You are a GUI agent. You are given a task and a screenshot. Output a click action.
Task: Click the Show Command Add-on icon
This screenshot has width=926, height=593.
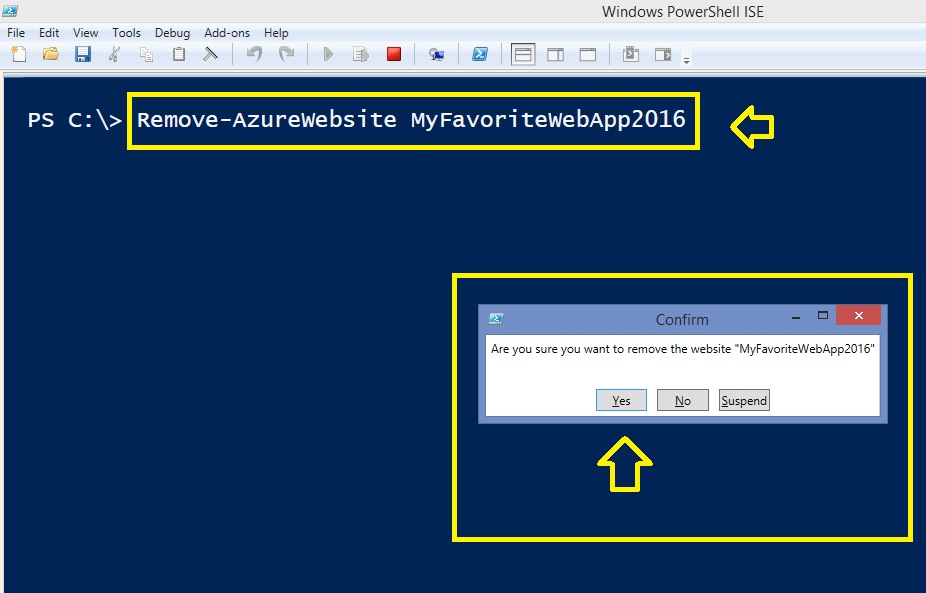(x=663, y=54)
